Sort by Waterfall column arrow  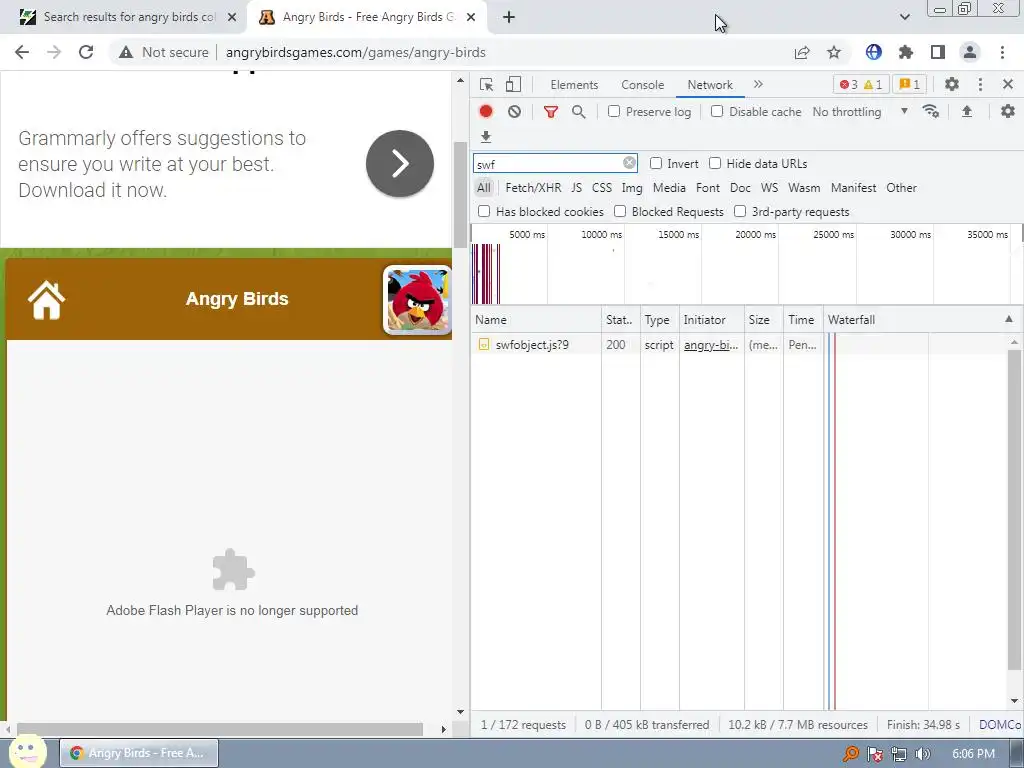pos(1009,319)
